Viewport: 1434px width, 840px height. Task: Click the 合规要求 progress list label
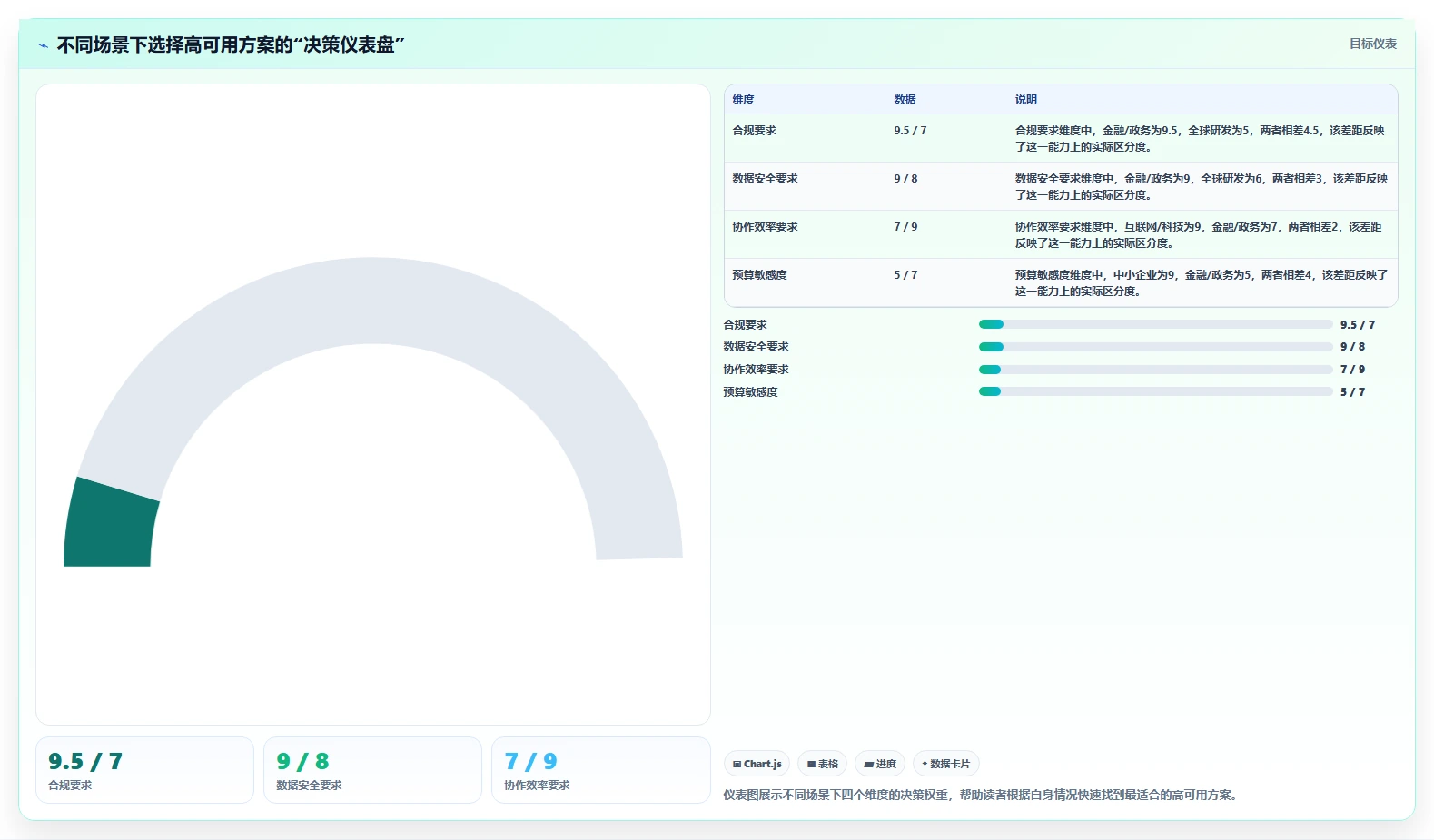click(x=746, y=325)
